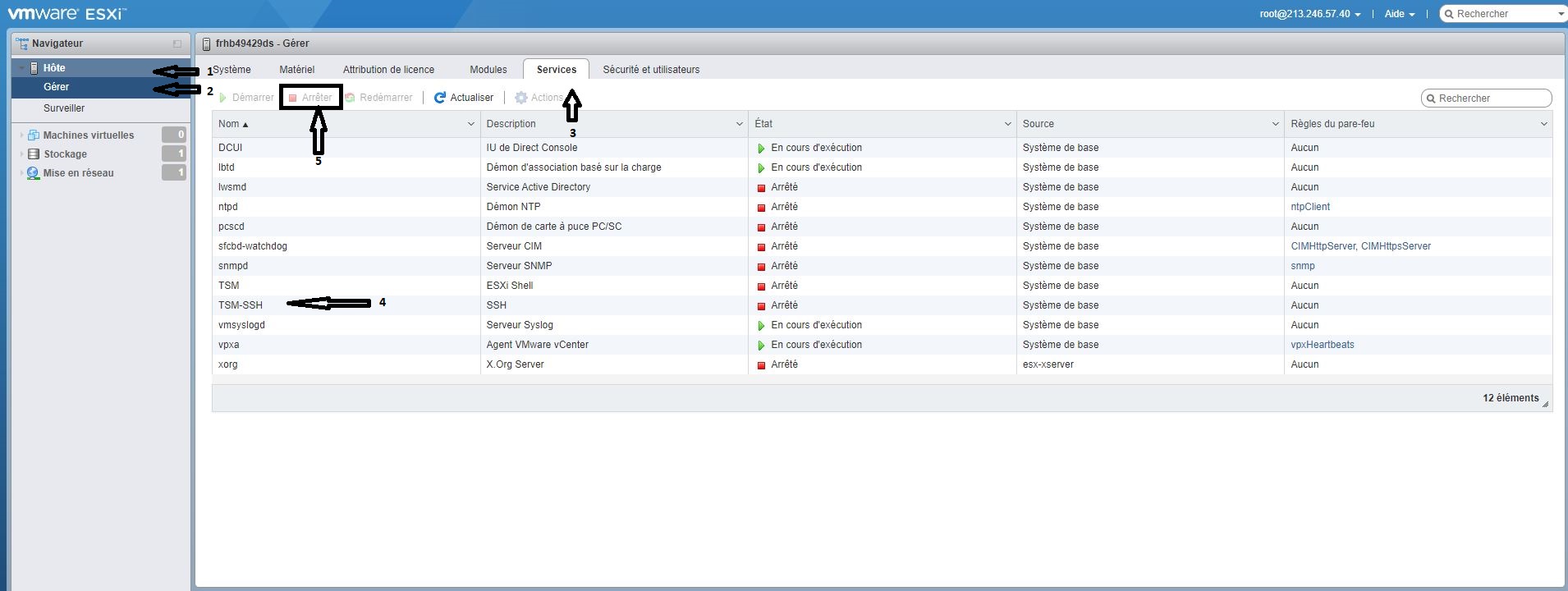The height and width of the screenshot is (591, 1568).
Task: Switch to the Système tab
Action: point(232,70)
